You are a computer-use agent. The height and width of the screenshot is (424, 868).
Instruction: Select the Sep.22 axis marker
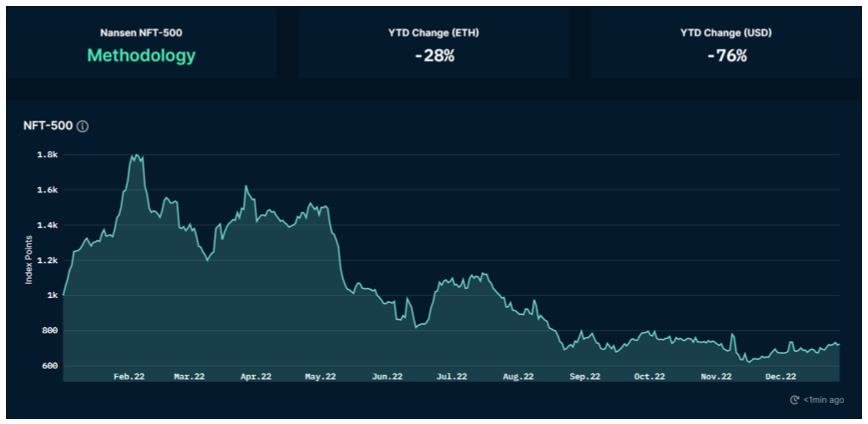pos(584,377)
